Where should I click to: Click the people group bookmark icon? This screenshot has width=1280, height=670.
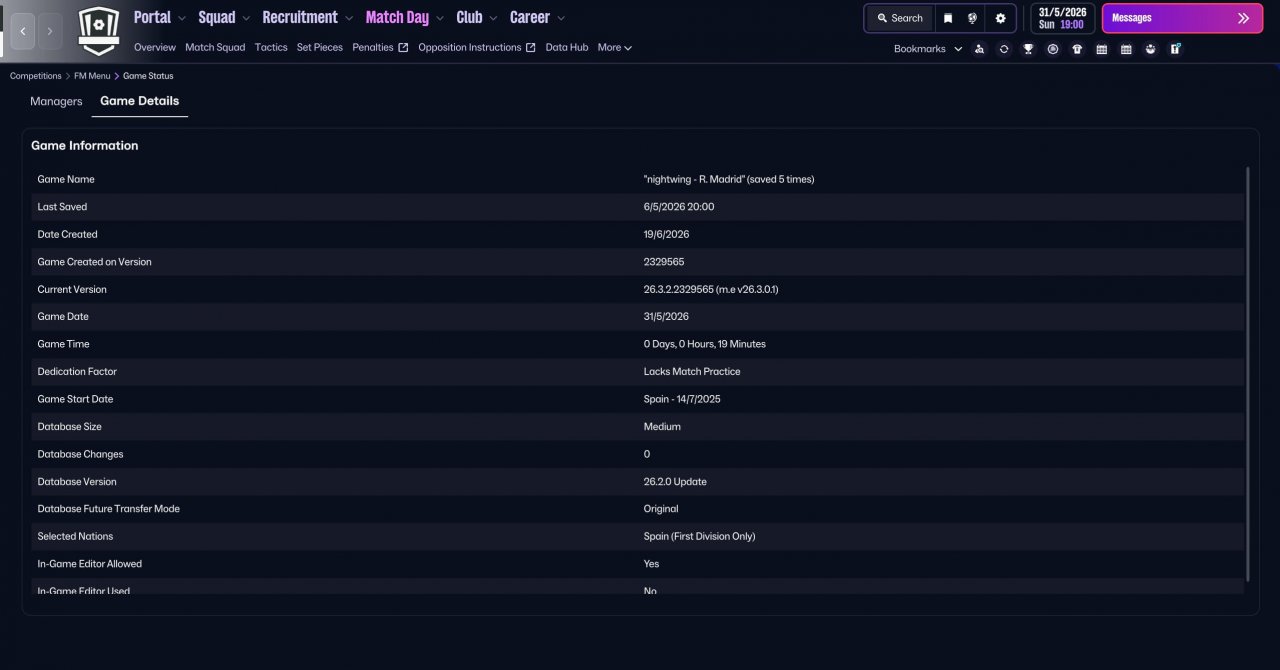1151,49
